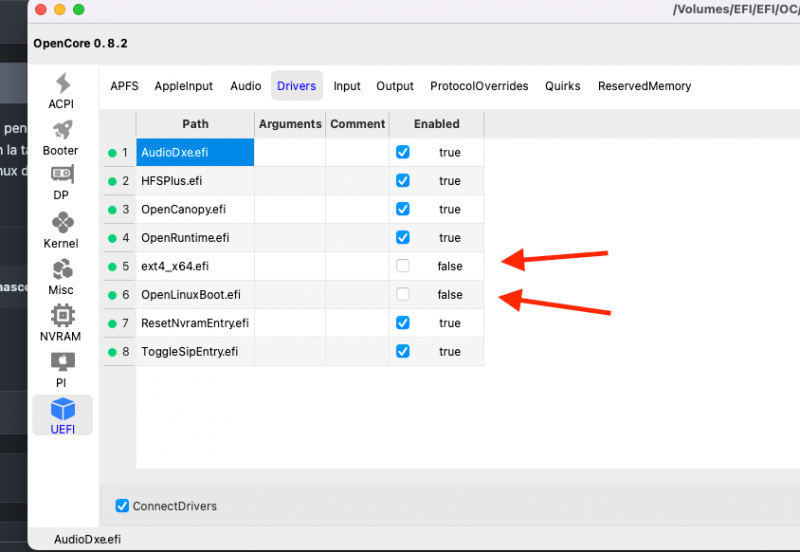Screen dimensions: 800x552
Task: Click the green status dot of row 5
Action: pyautogui.click(x=112, y=267)
